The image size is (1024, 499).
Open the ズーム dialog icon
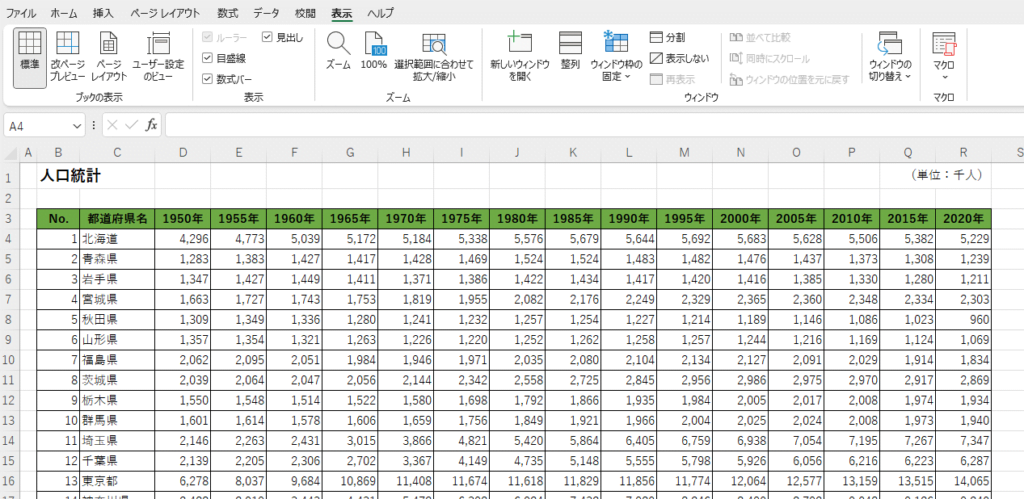tap(338, 44)
